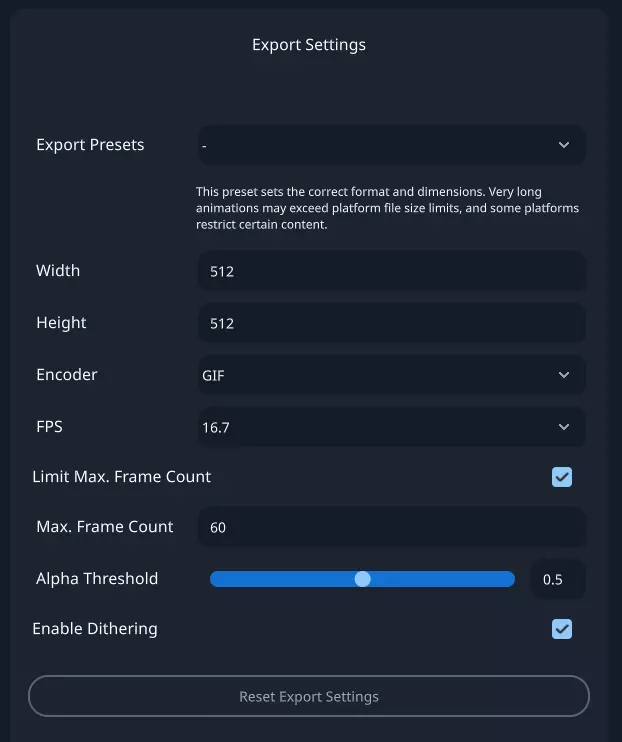Click the Alpha Threshold slider handle
This screenshot has width=622, height=742.
pos(363,579)
